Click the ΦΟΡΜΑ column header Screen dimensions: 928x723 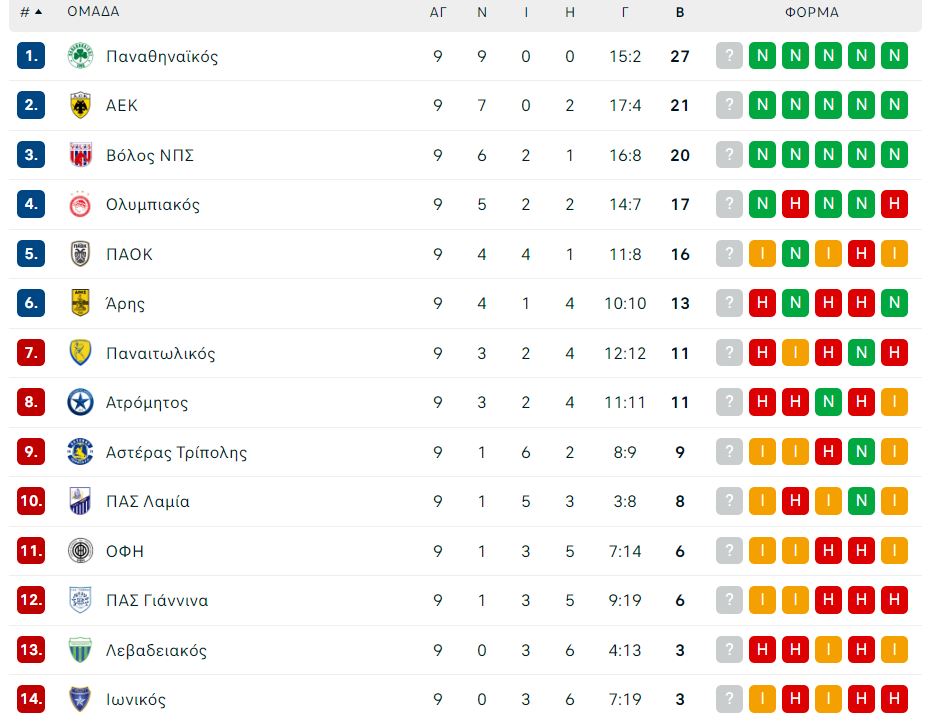pyautogui.click(x=811, y=12)
